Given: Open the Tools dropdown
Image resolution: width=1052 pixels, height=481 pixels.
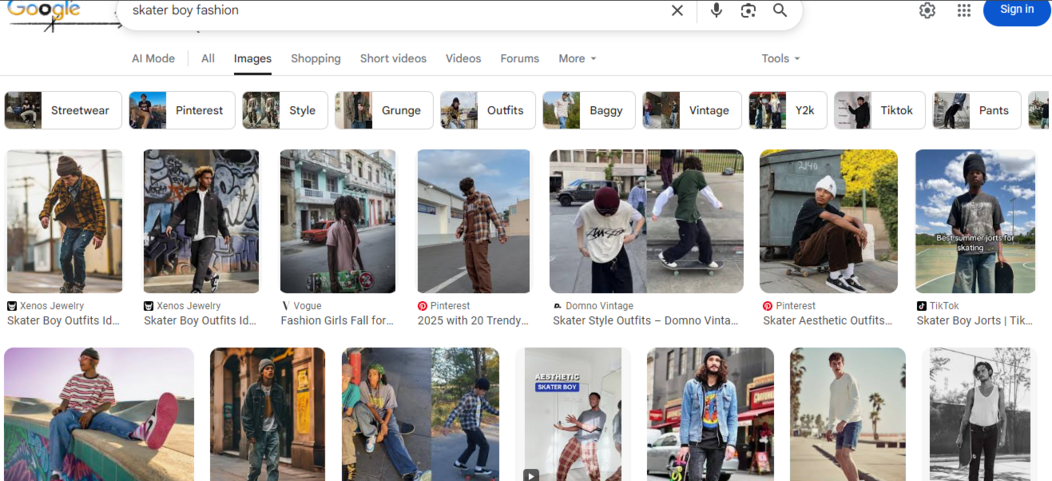Looking at the screenshot, I should click(780, 59).
